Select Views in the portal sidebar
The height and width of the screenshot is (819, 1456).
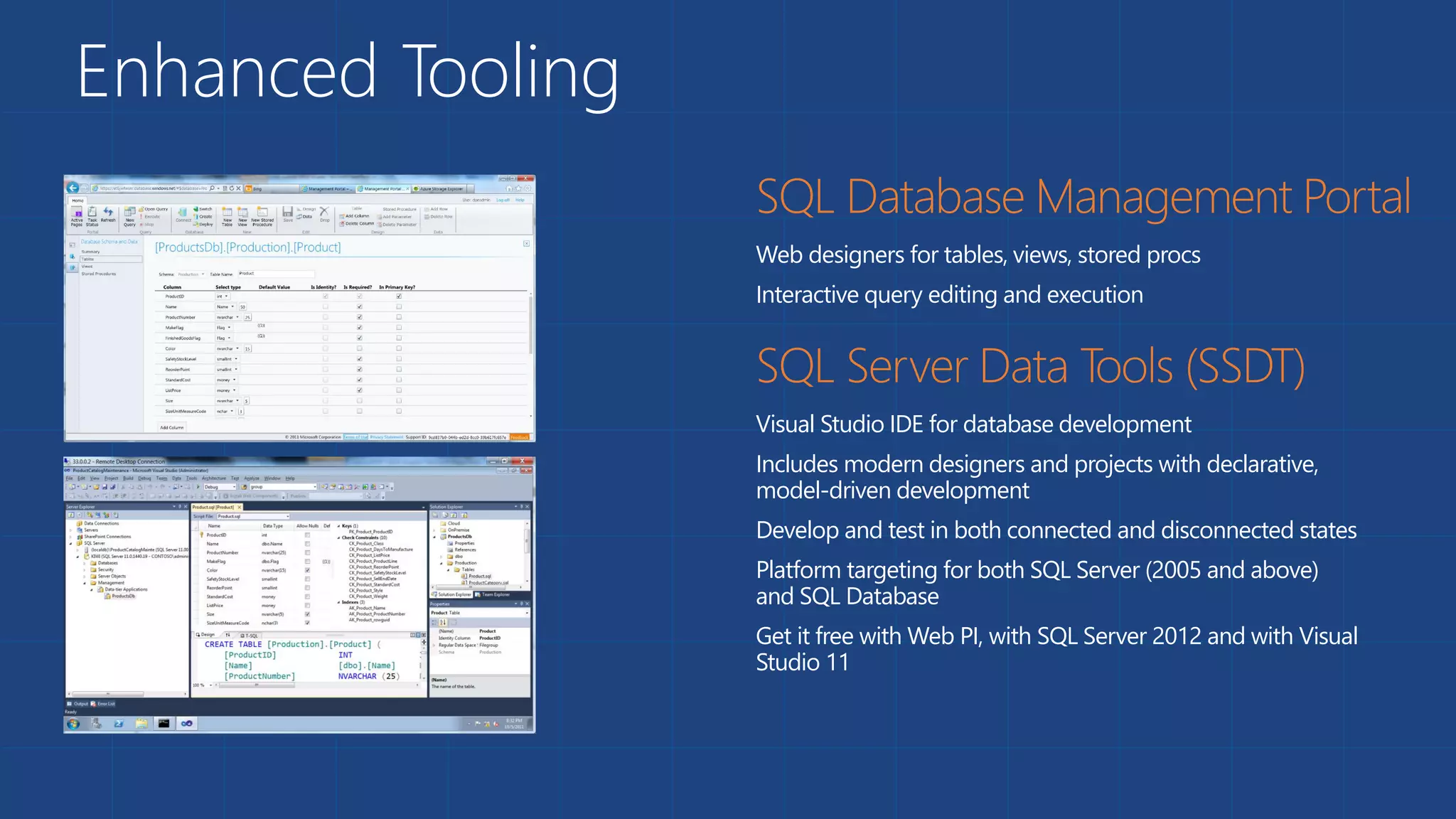(87, 267)
